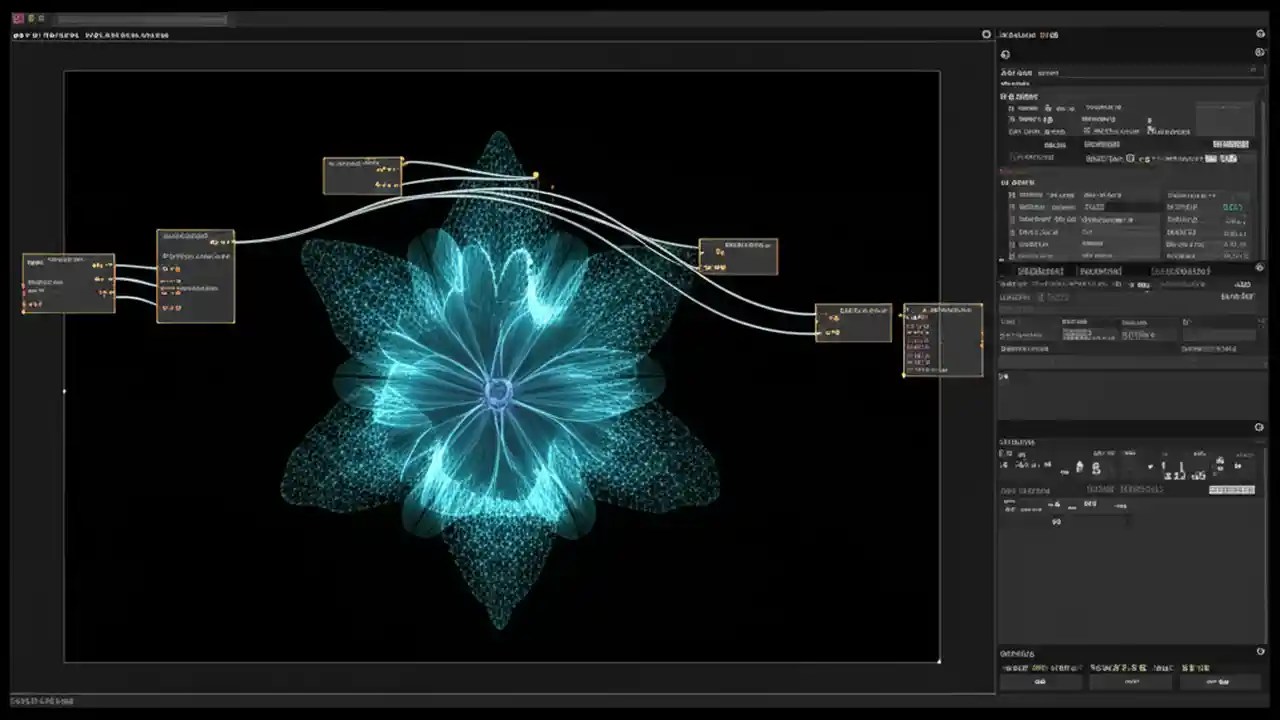The image size is (1280, 720).
Task: Click the small icon left of the address bar
Action: [x=32, y=17]
